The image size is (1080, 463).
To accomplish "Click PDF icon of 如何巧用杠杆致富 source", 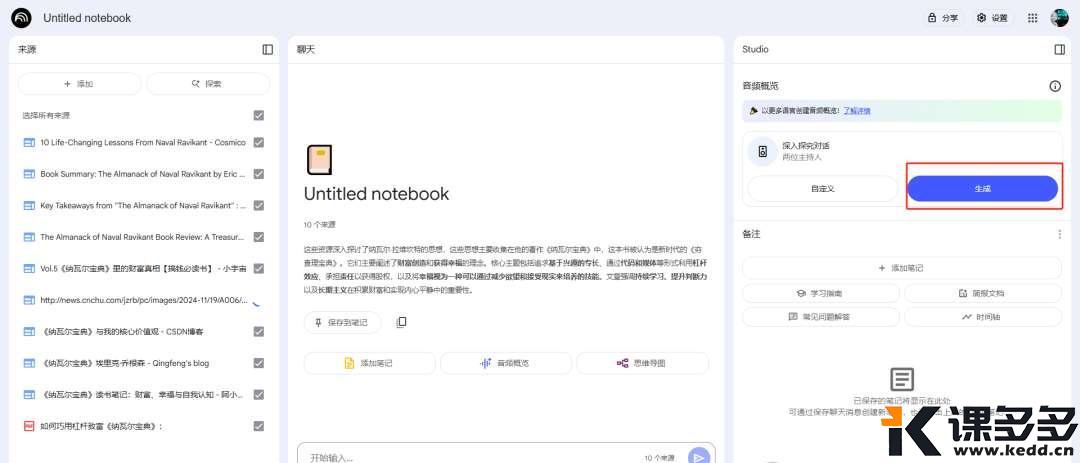I will click(29, 426).
